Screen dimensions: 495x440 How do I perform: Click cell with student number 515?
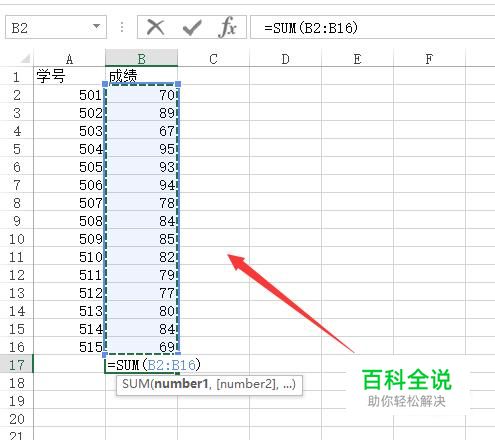click(x=69, y=347)
